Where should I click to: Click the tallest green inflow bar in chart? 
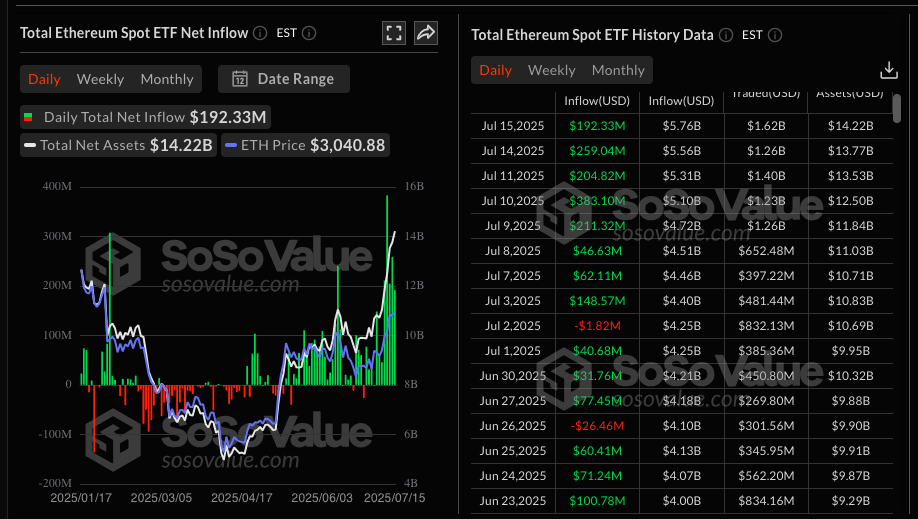(387, 290)
